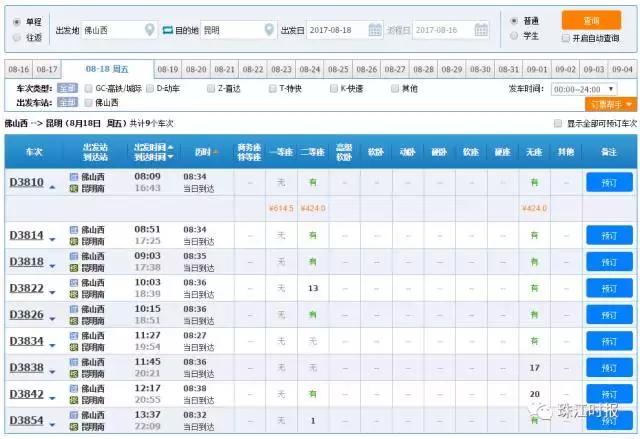Screen dimensions: 640x439
Task: Click the departure station location pin icon
Action: click(150, 30)
